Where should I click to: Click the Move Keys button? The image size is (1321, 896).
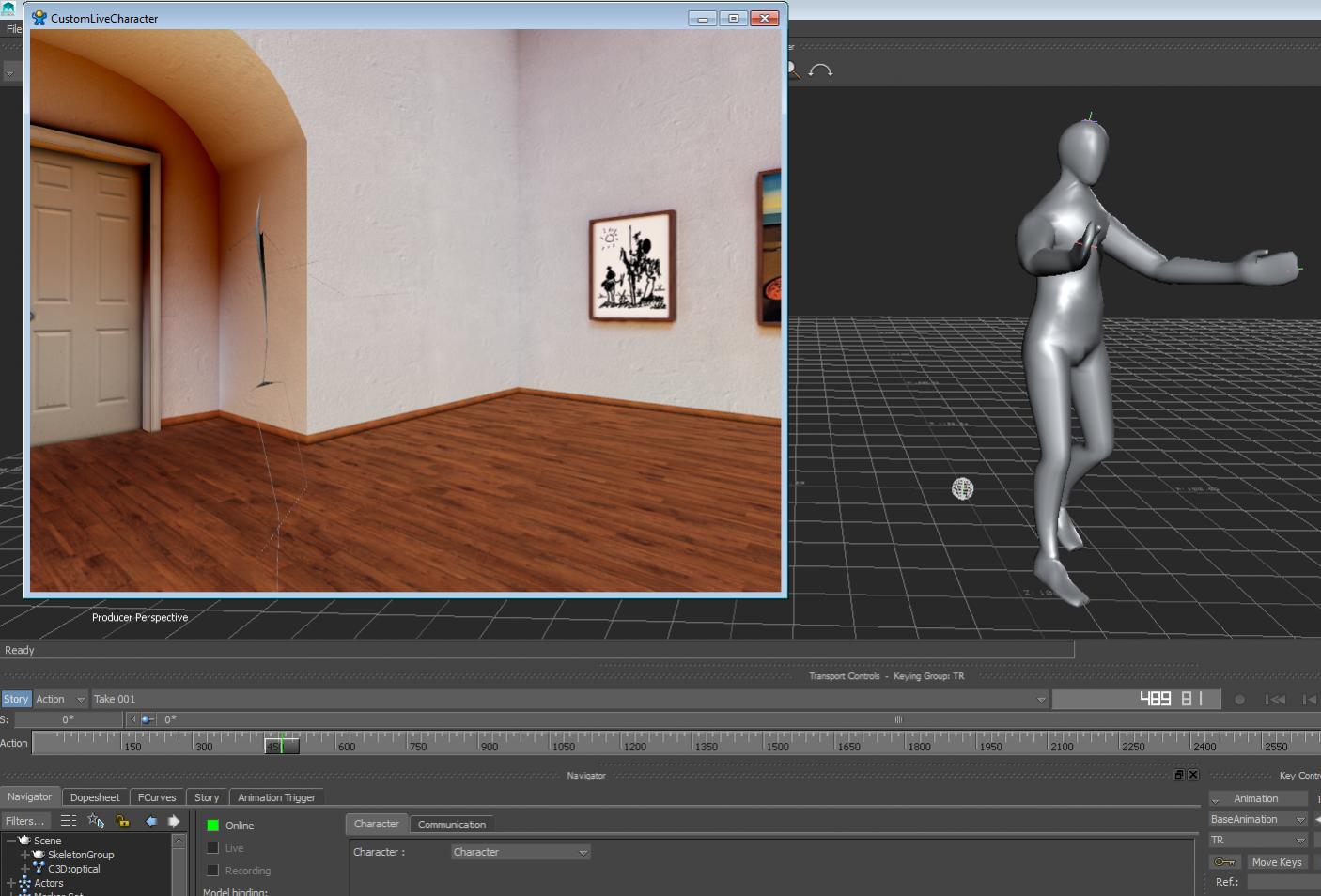pyautogui.click(x=1276, y=862)
